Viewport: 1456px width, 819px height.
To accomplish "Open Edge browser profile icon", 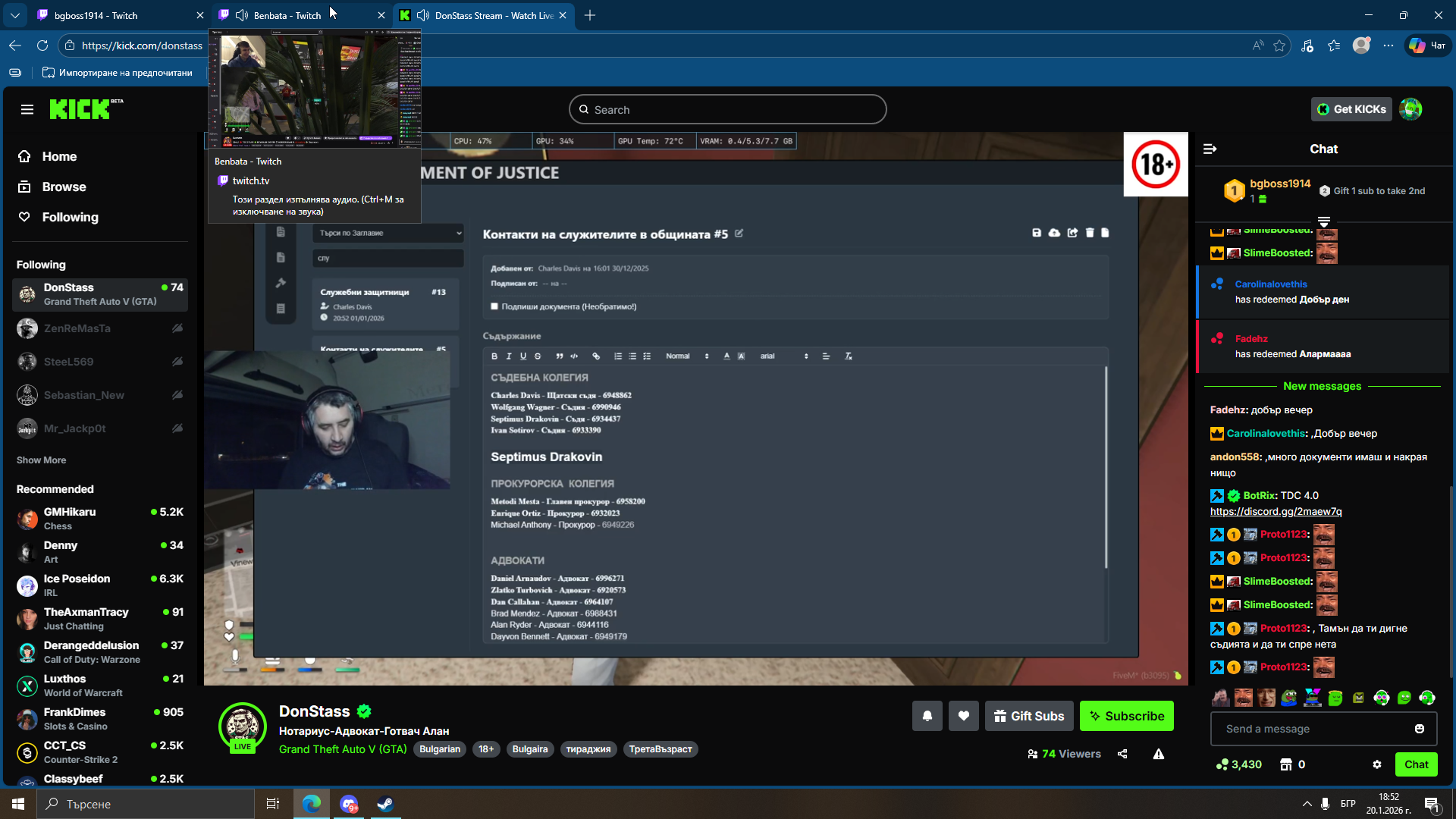I will 1362,45.
